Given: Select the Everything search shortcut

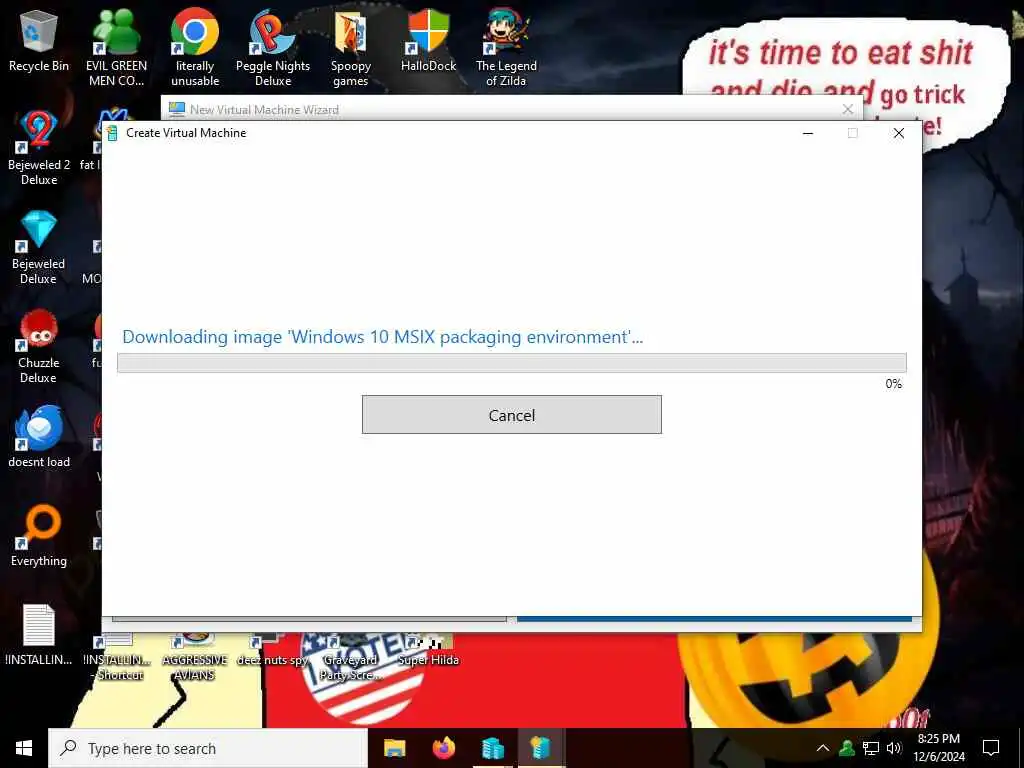Looking at the screenshot, I should [39, 536].
